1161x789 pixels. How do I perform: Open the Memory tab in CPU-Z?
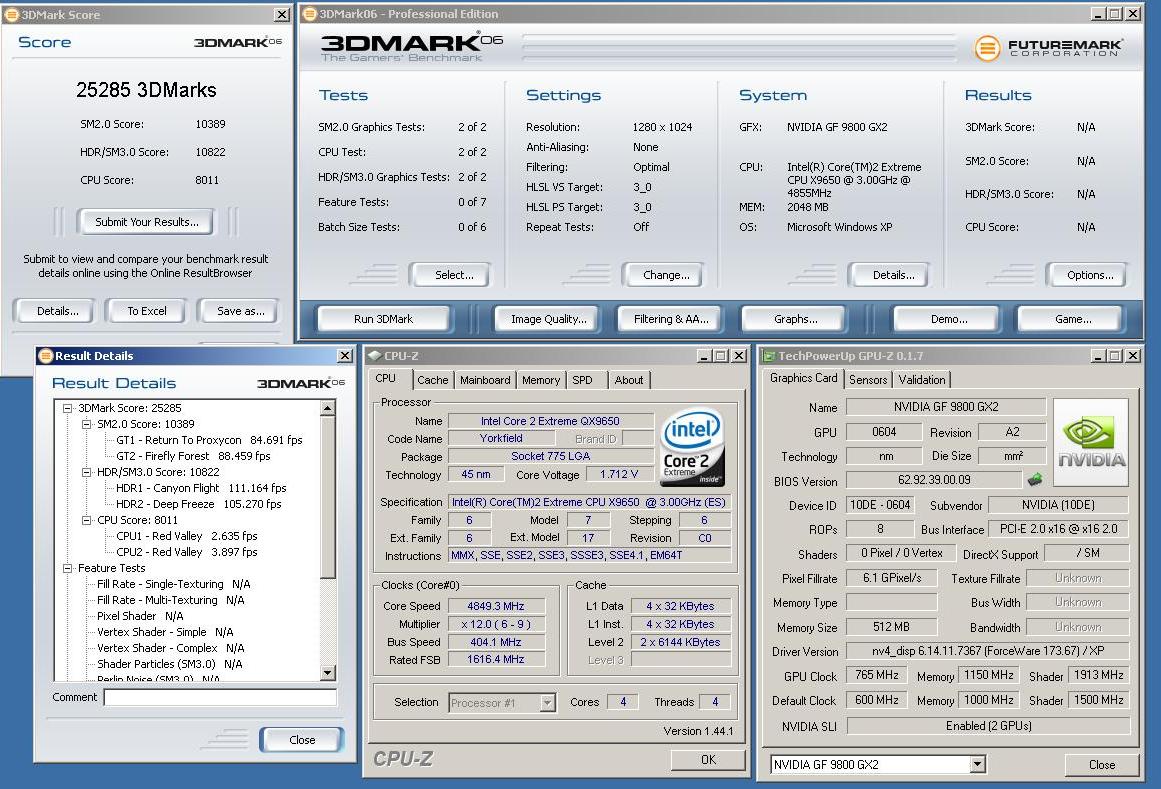coord(541,380)
